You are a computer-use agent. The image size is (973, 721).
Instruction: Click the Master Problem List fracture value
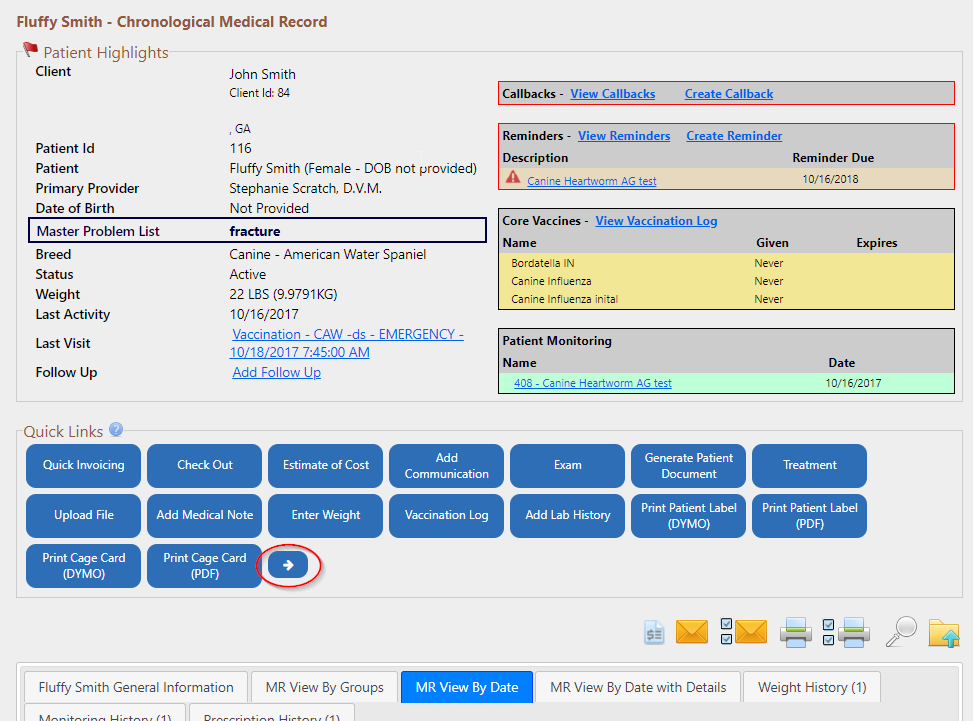coord(254,231)
